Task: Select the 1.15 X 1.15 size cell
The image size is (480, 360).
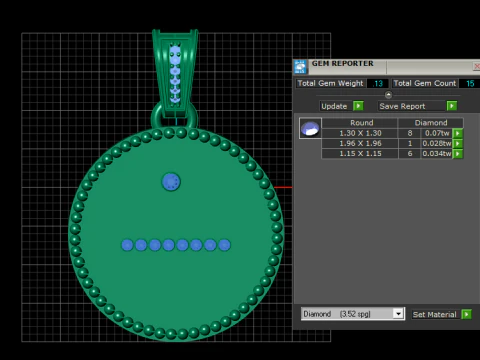Action: tap(360, 154)
